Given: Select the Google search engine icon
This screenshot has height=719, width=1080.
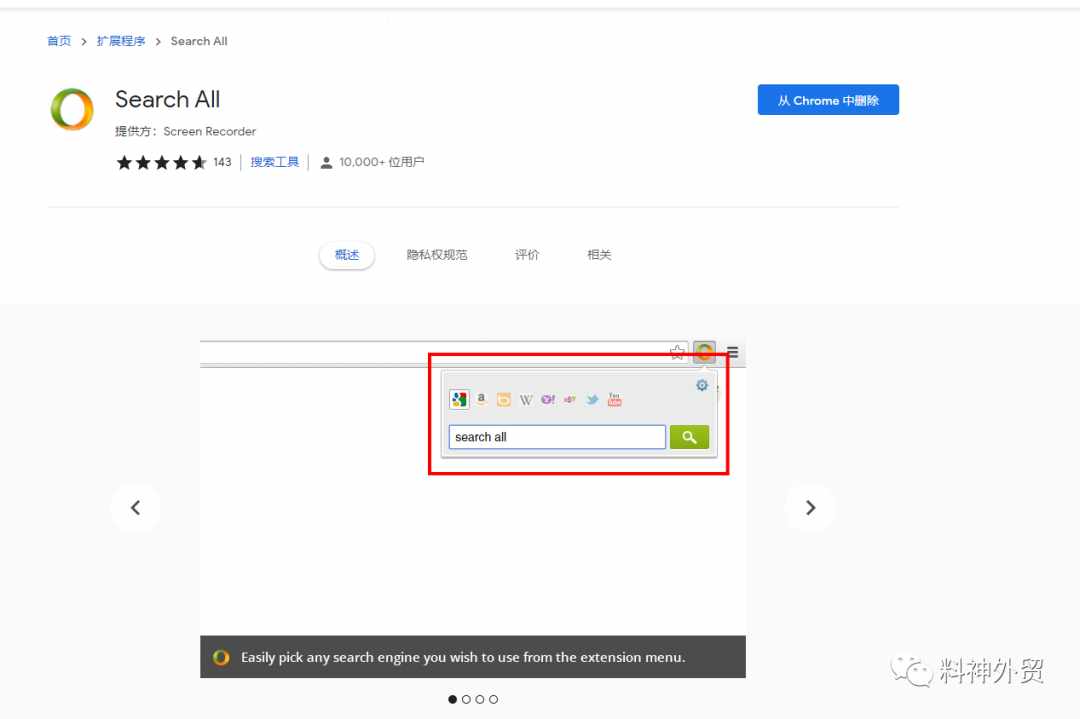Looking at the screenshot, I should [459, 399].
